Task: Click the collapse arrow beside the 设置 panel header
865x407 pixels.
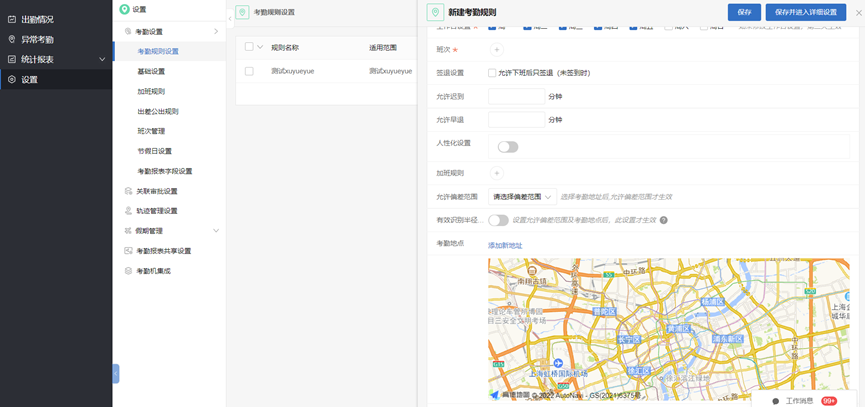Action: pyautogui.click(x=230, y=18)
